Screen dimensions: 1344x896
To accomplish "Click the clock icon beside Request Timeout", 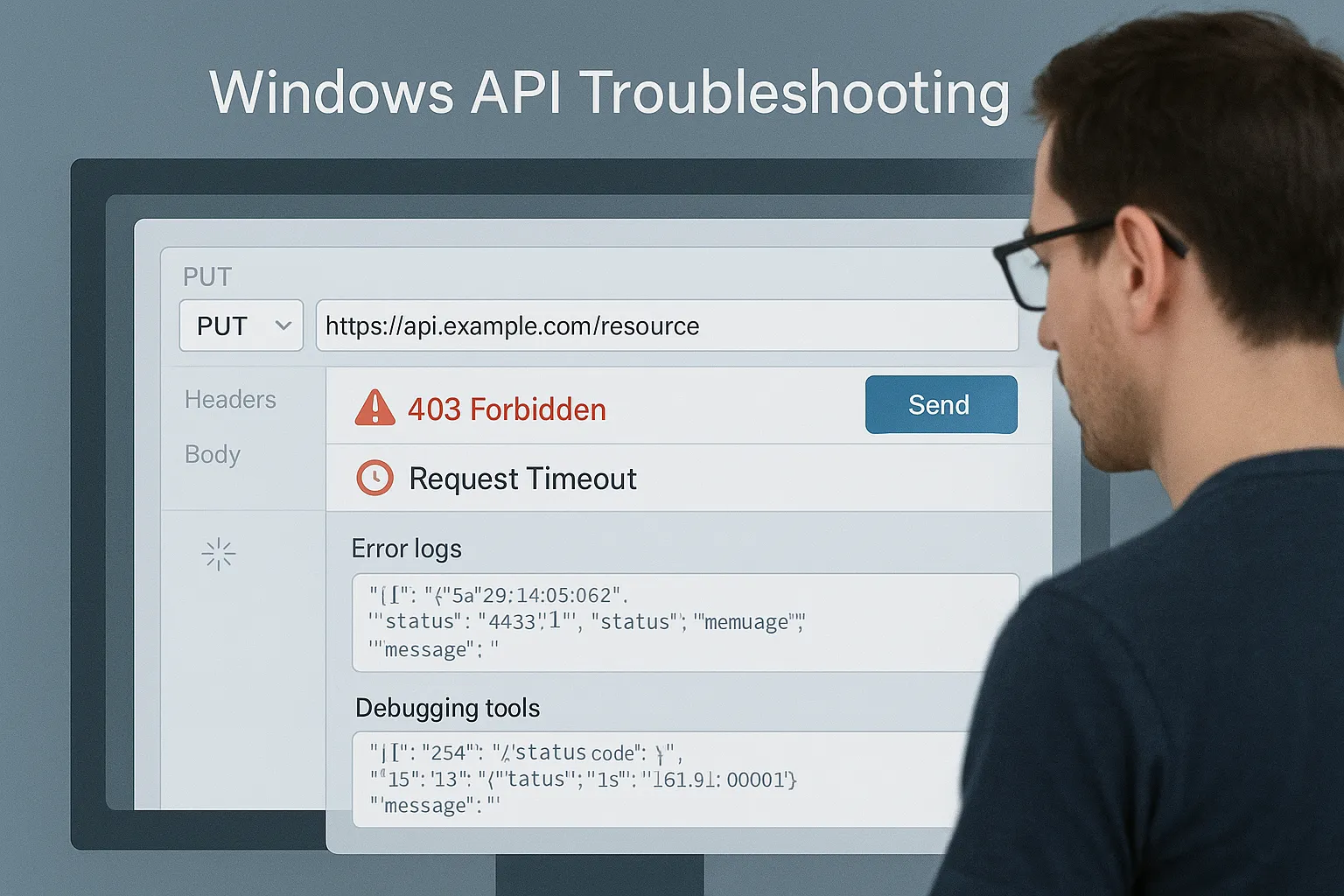I will (374, 479).
